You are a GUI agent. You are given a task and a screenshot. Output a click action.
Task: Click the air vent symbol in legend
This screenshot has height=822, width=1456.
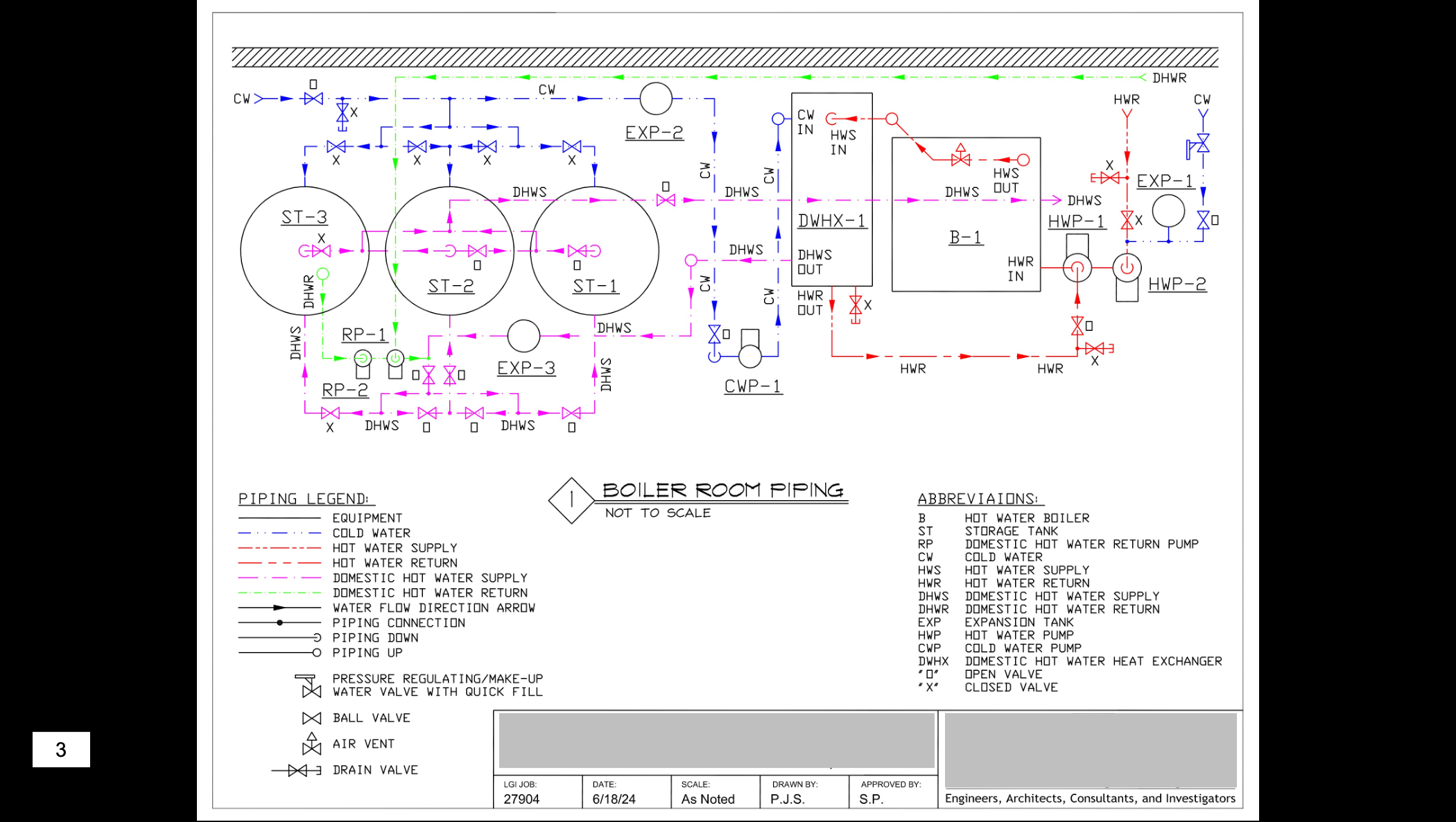[x=312, y=743]
